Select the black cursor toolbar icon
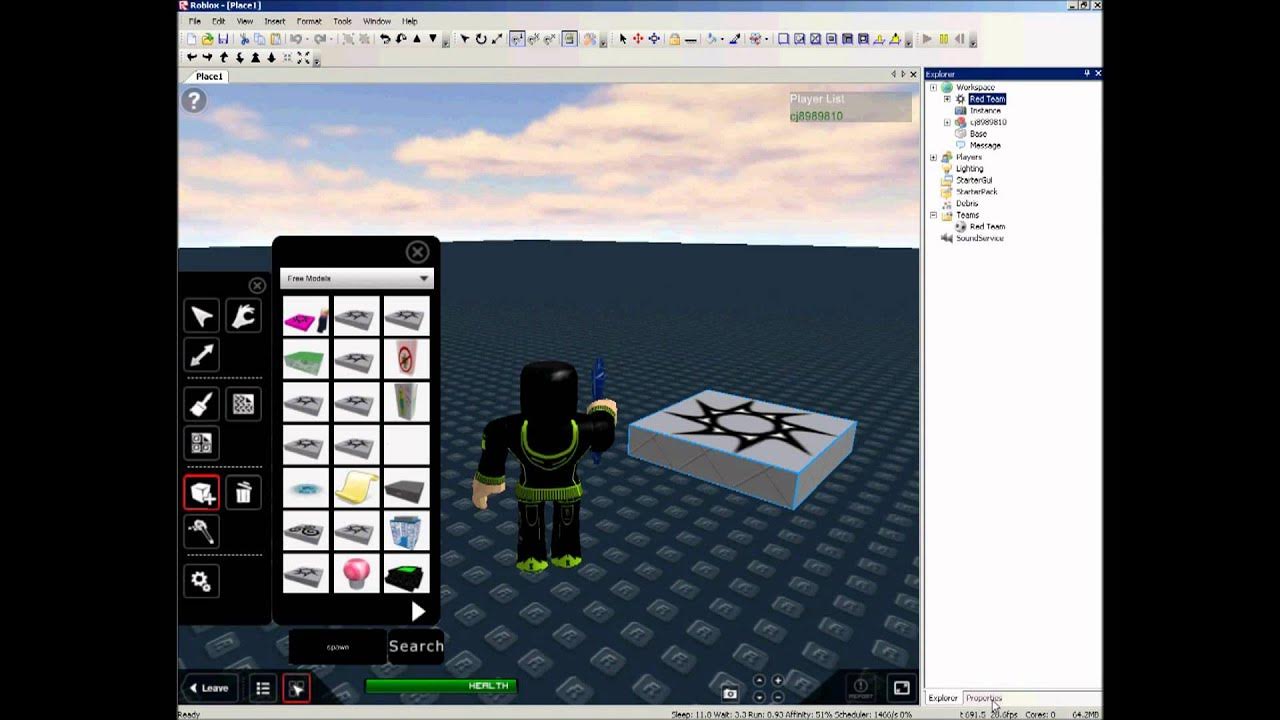Image resolution: width=1280 pixels, height=720 pixels. 622,39
